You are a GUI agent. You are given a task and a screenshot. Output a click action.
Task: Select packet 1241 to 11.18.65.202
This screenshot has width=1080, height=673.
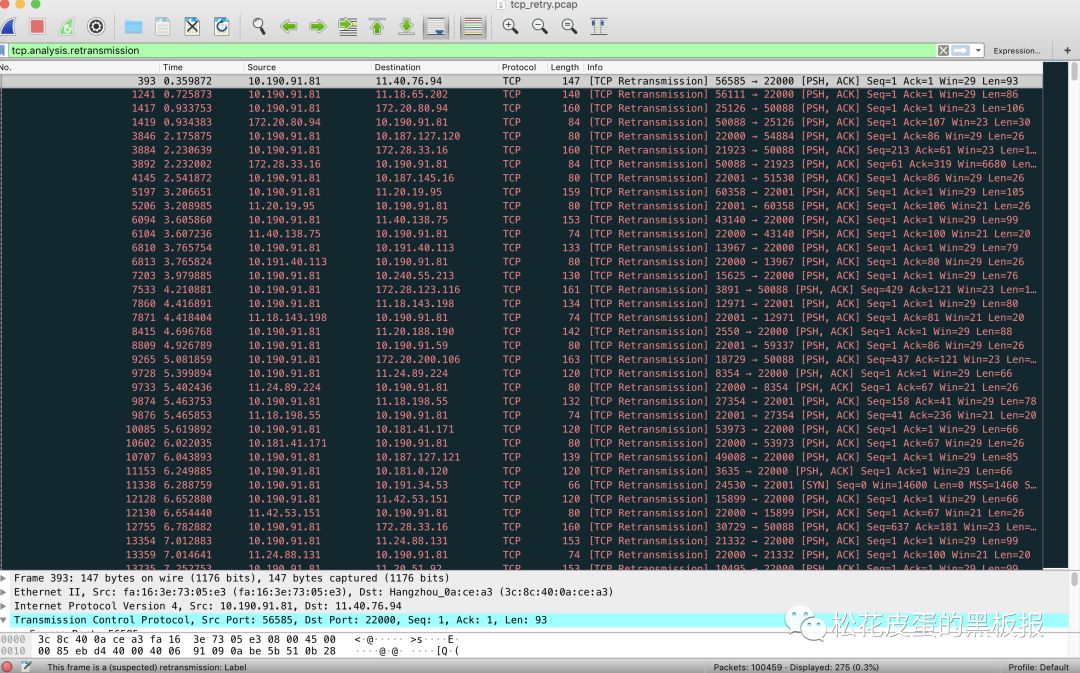pos(521,94)
